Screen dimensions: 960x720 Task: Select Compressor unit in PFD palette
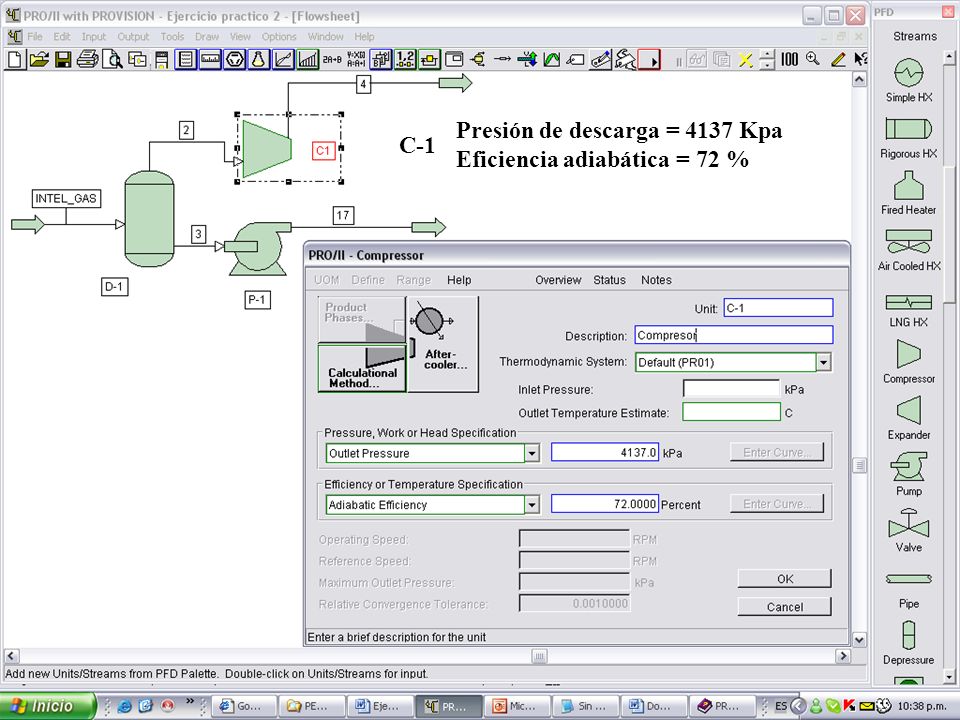909,361
